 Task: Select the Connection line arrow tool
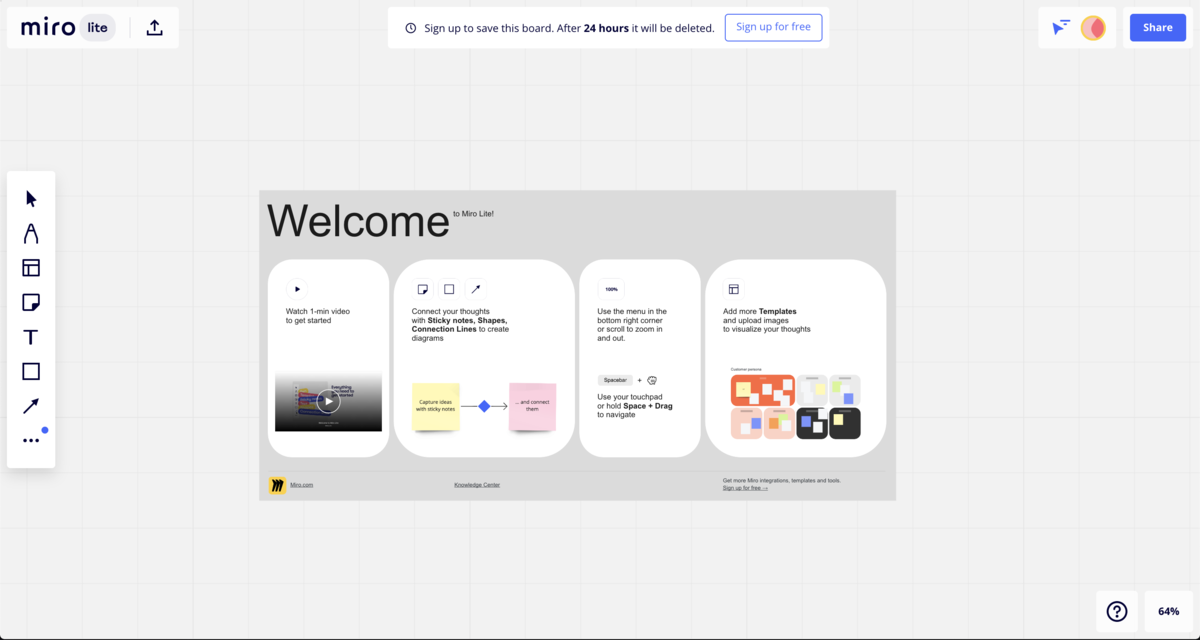coord(31,406)
